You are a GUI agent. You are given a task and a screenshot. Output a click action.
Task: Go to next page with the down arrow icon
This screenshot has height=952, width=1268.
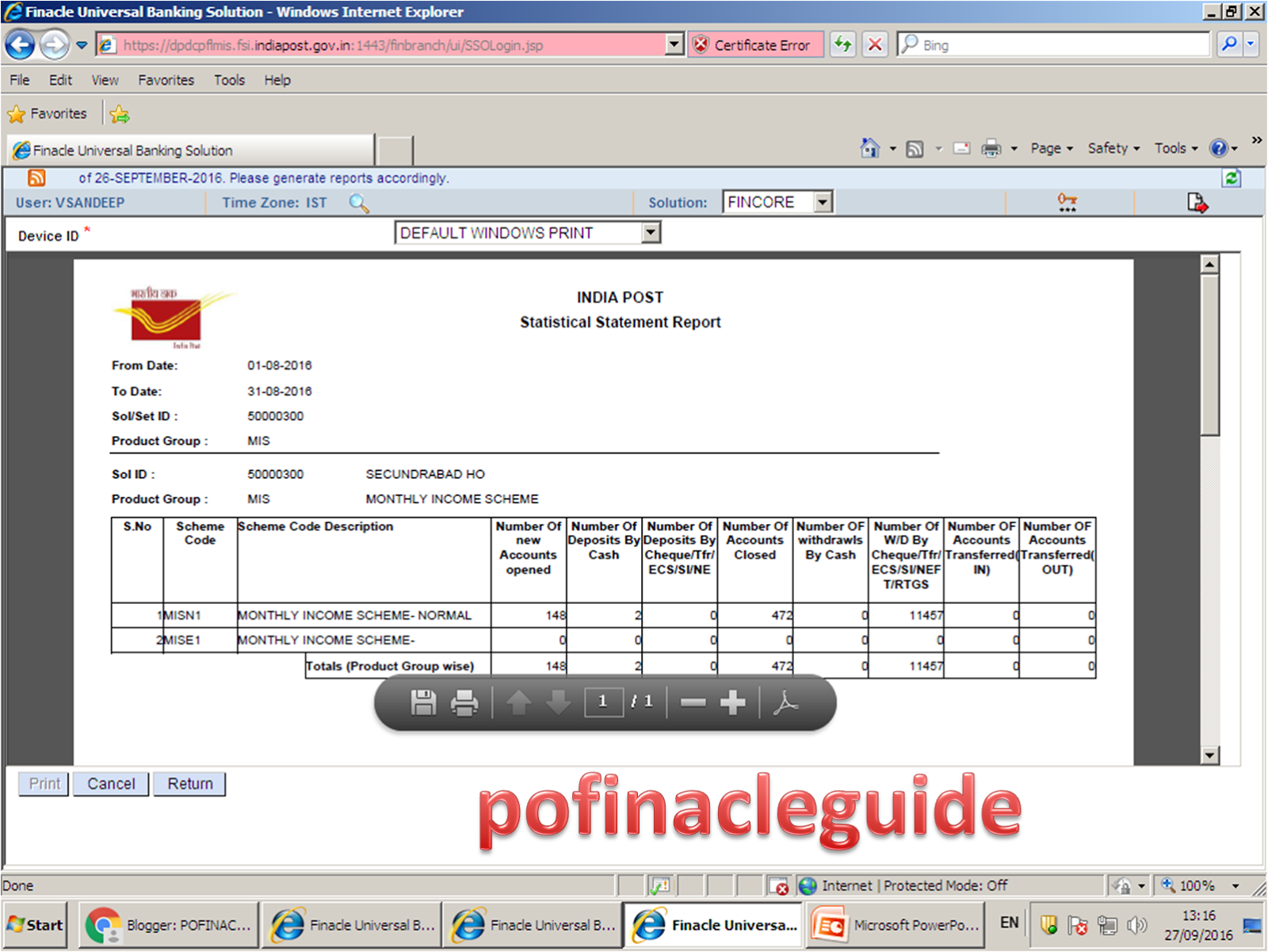(x=558, y=702)
